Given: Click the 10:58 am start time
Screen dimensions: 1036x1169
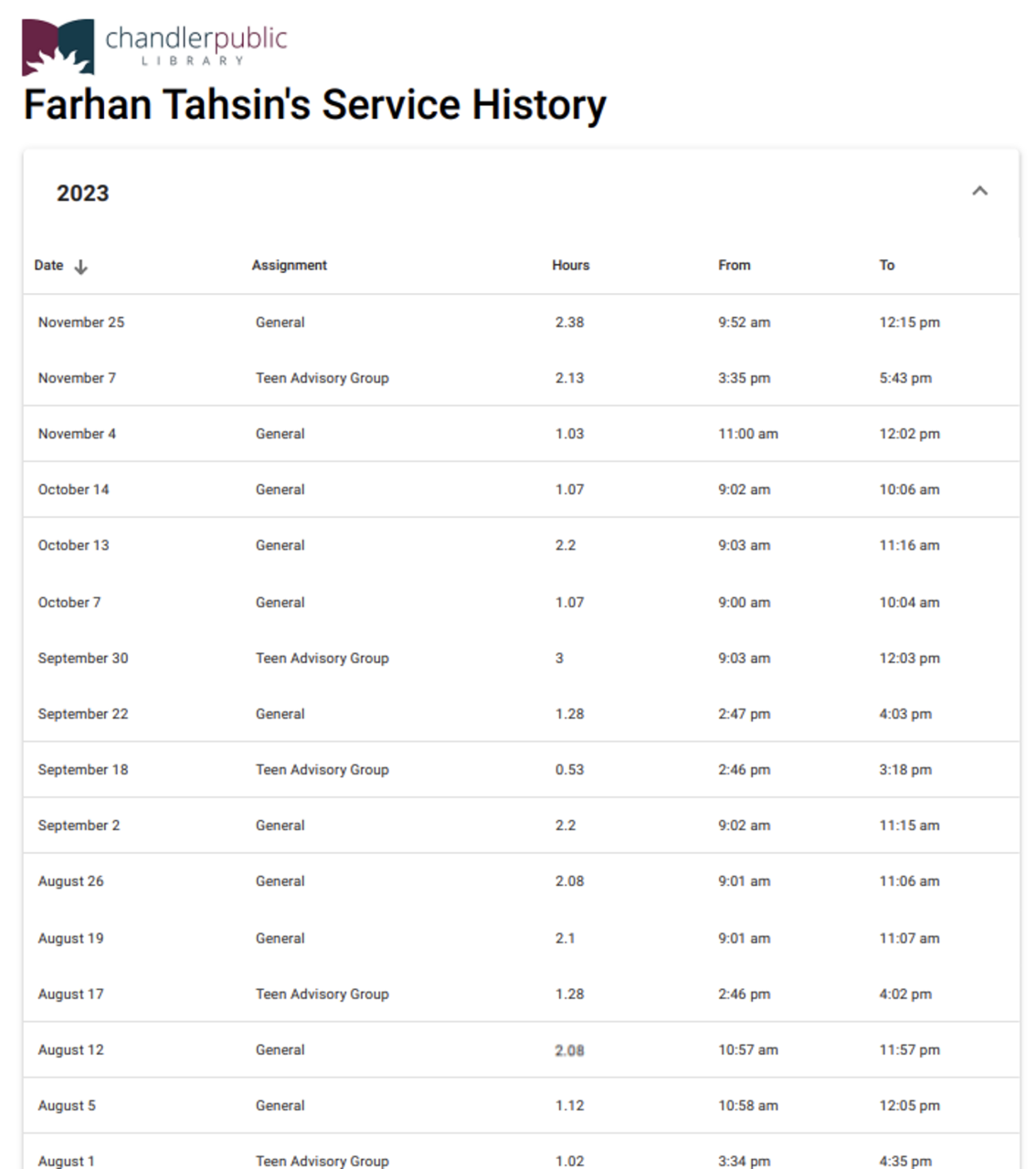Looking at the screenshot, I should click(x=747, y=1106).
